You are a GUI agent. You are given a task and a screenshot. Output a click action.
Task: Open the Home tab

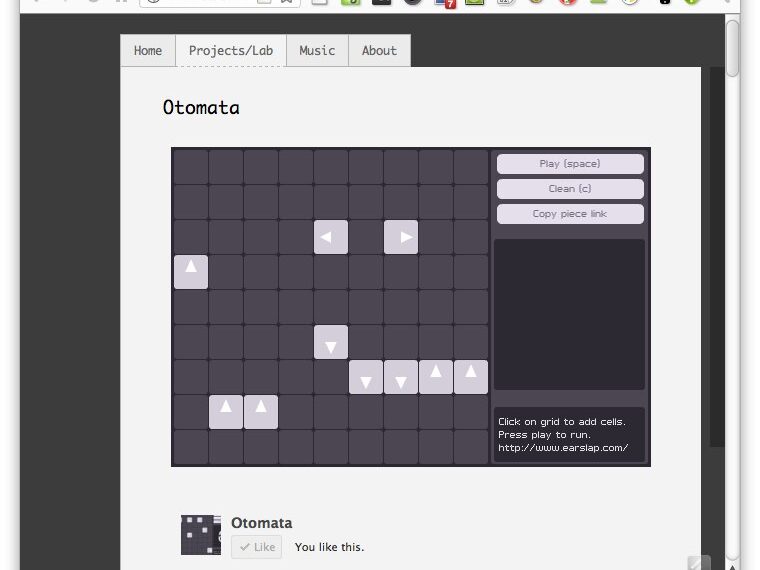pyautogui.click(x=148, y=51)
